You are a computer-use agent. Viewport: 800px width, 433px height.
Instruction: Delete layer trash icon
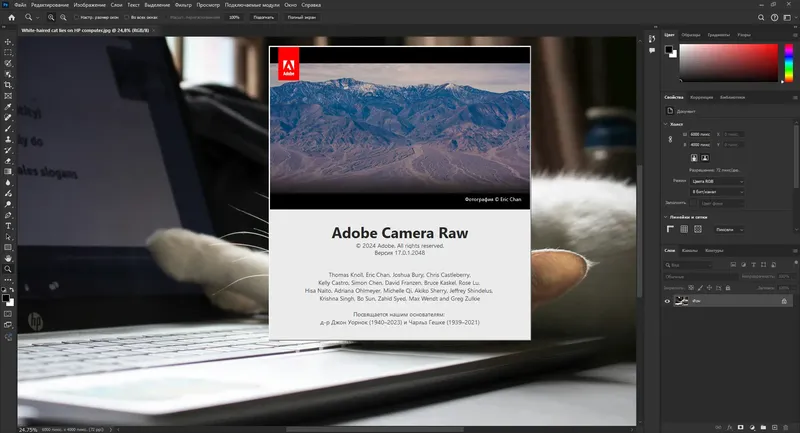pos(786,427)
